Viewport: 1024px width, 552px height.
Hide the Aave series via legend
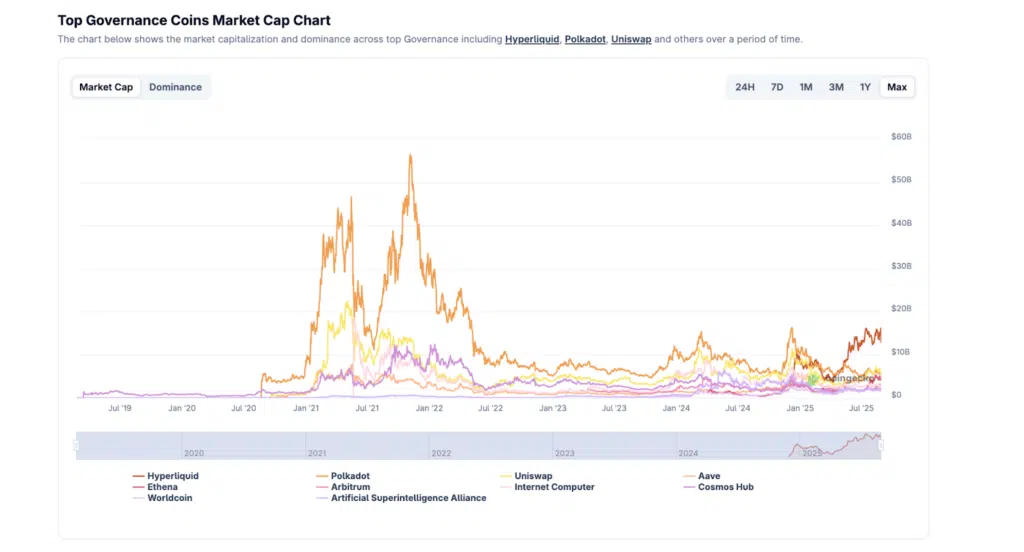[708, 476]
